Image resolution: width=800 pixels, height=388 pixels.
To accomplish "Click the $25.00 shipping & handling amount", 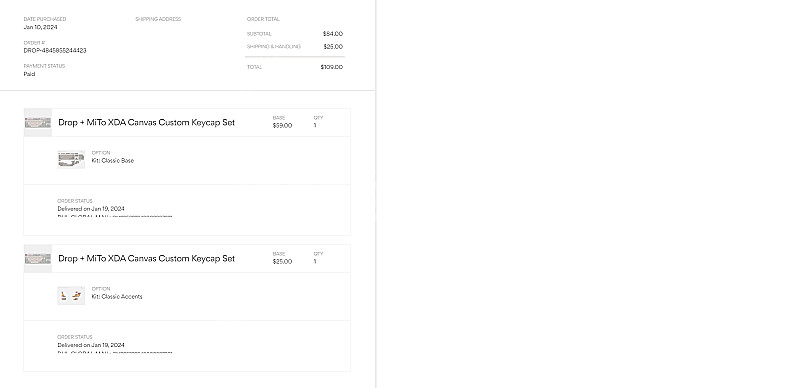I will point(333,46).
